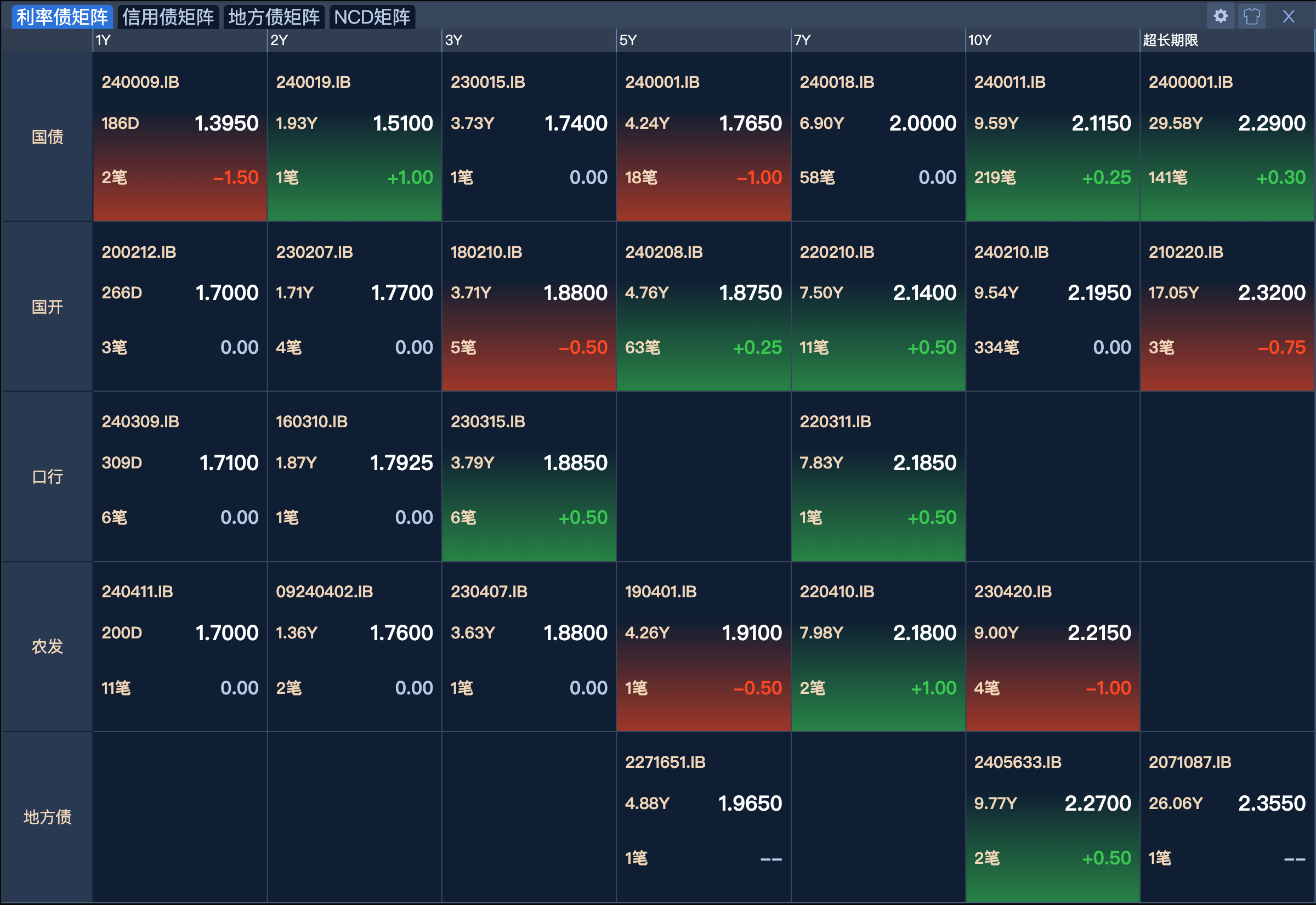Open the 240011.IB 10Y treasury cell

[1052, 136]
